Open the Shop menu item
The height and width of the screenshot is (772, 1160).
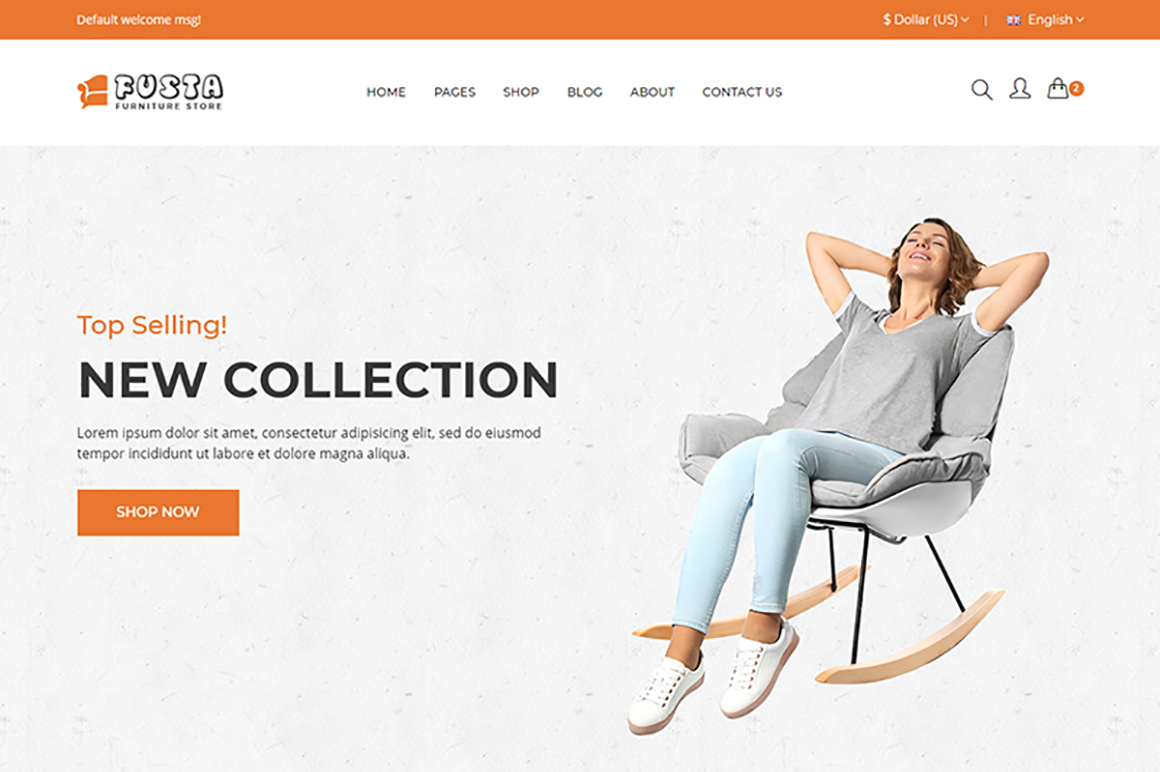tap(521, 92)
